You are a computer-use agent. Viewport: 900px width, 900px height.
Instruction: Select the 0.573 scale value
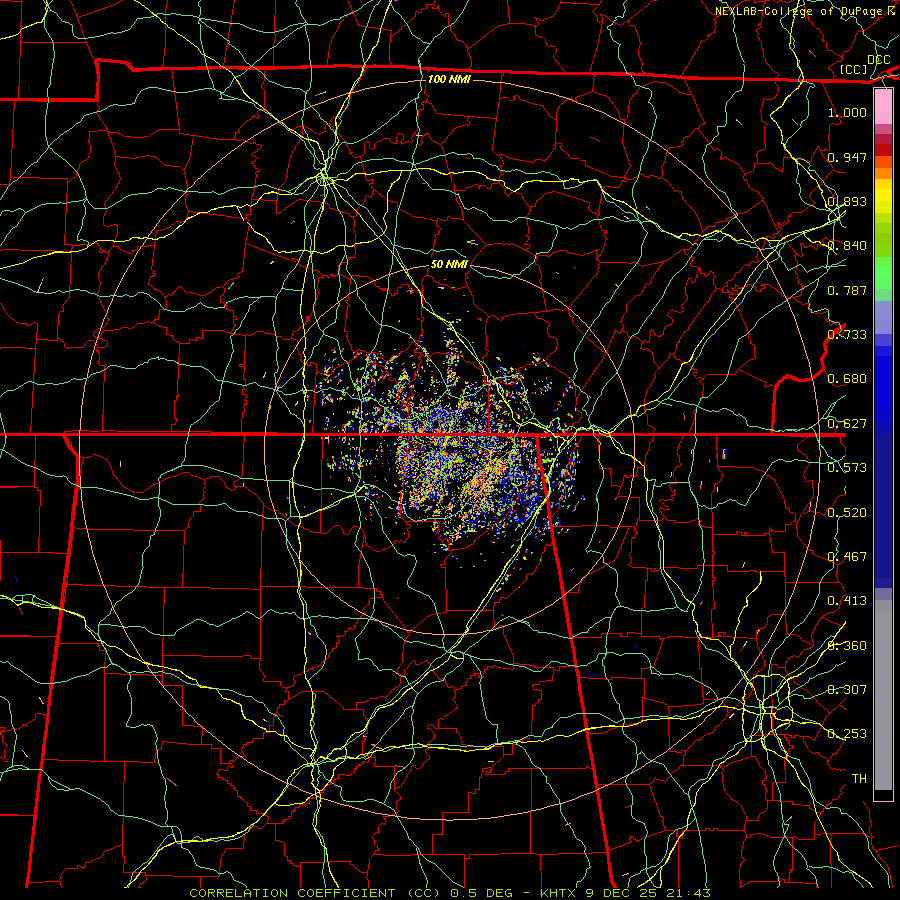click(x=847, y=468)
